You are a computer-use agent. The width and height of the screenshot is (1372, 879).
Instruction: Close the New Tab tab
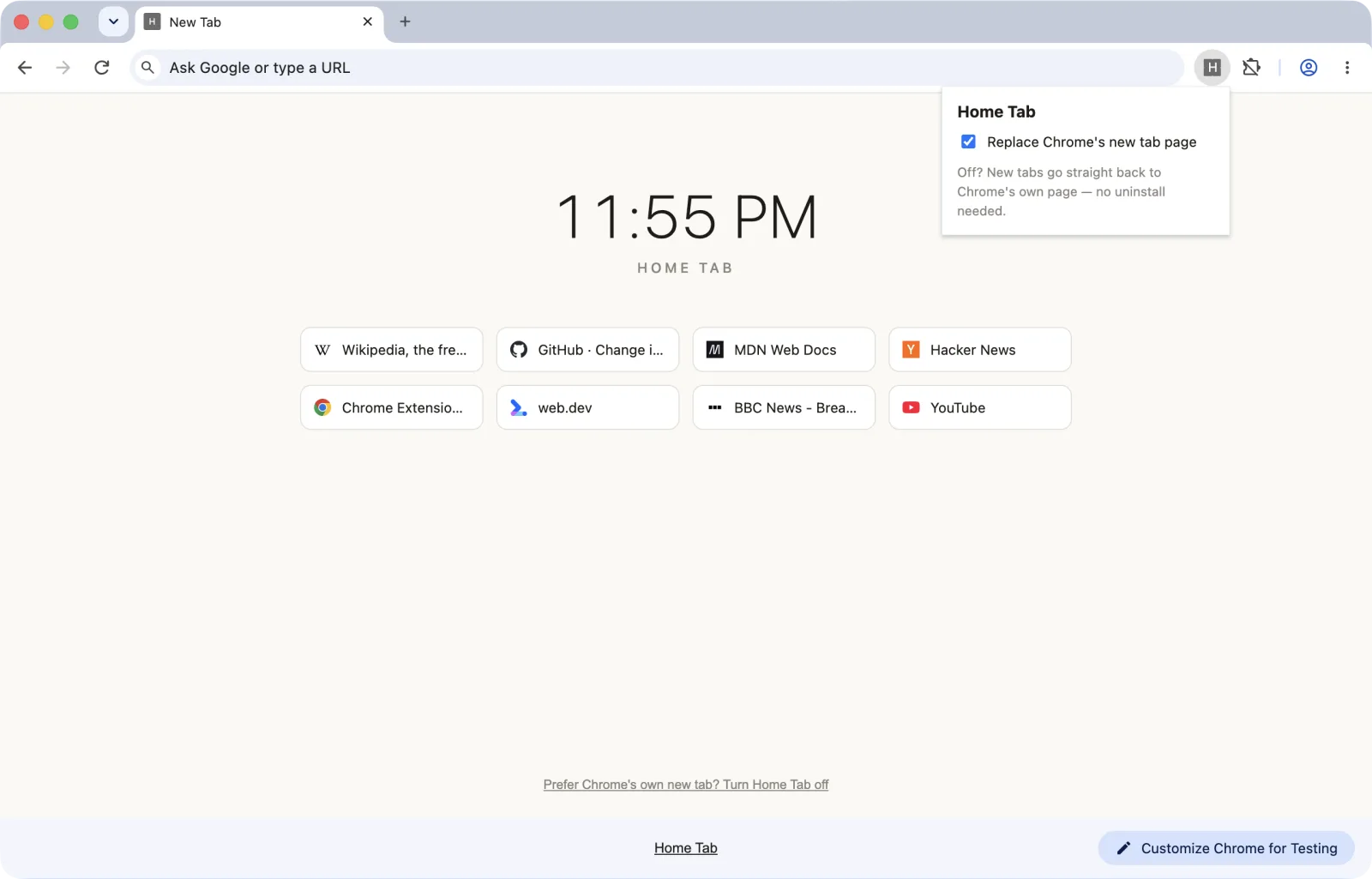367,21
